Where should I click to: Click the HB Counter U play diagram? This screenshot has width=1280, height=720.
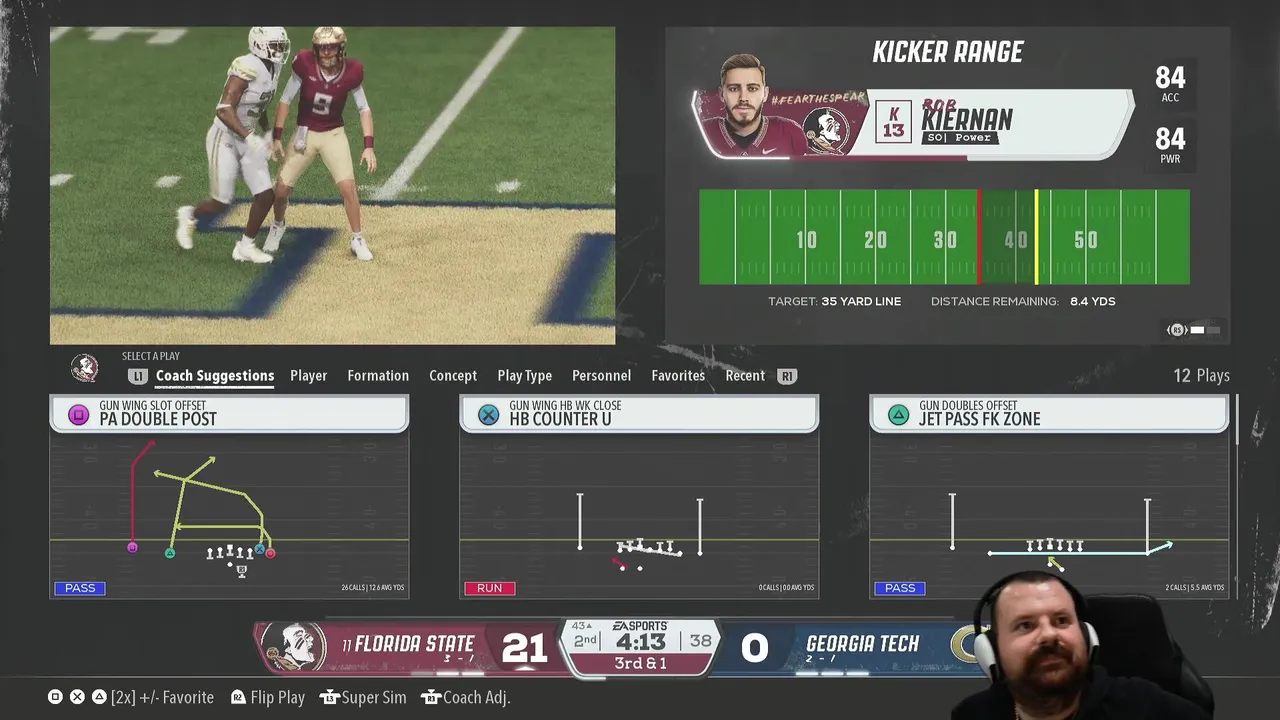coord(639,516)
